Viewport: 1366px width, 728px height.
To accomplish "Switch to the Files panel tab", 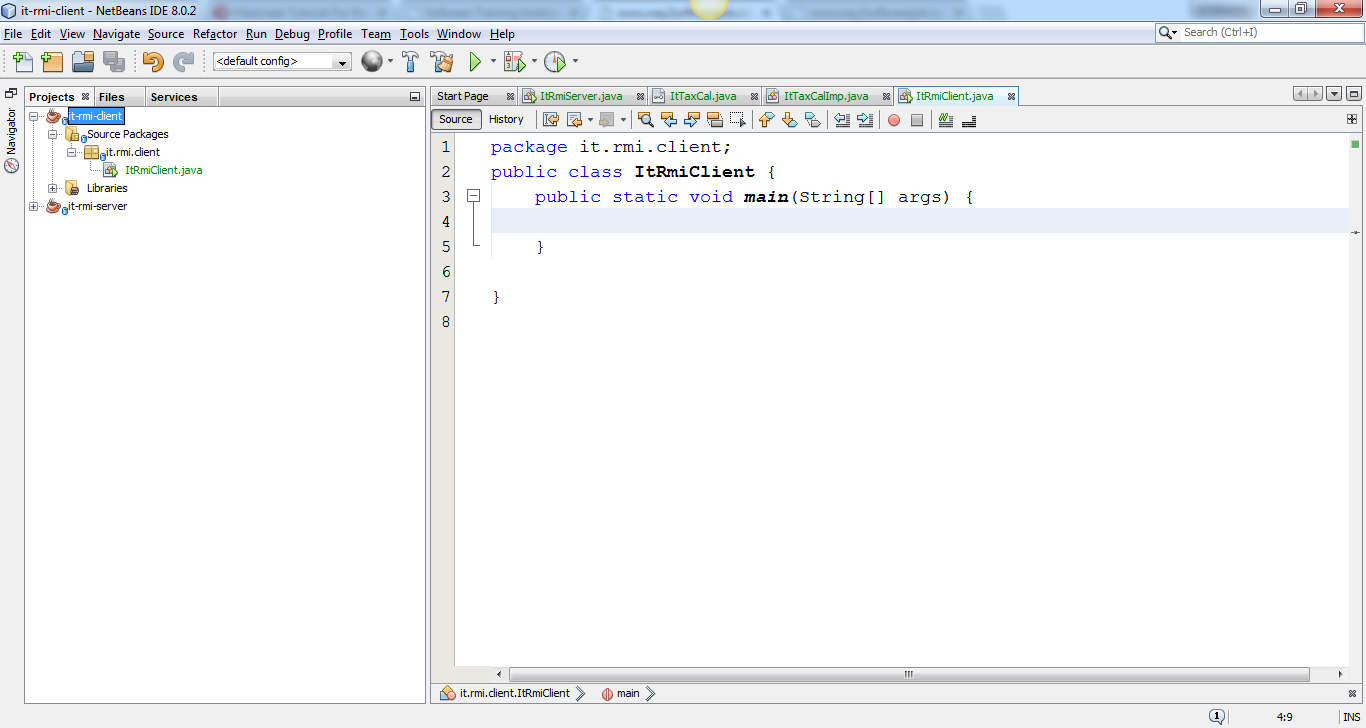I will click(112, 97).
